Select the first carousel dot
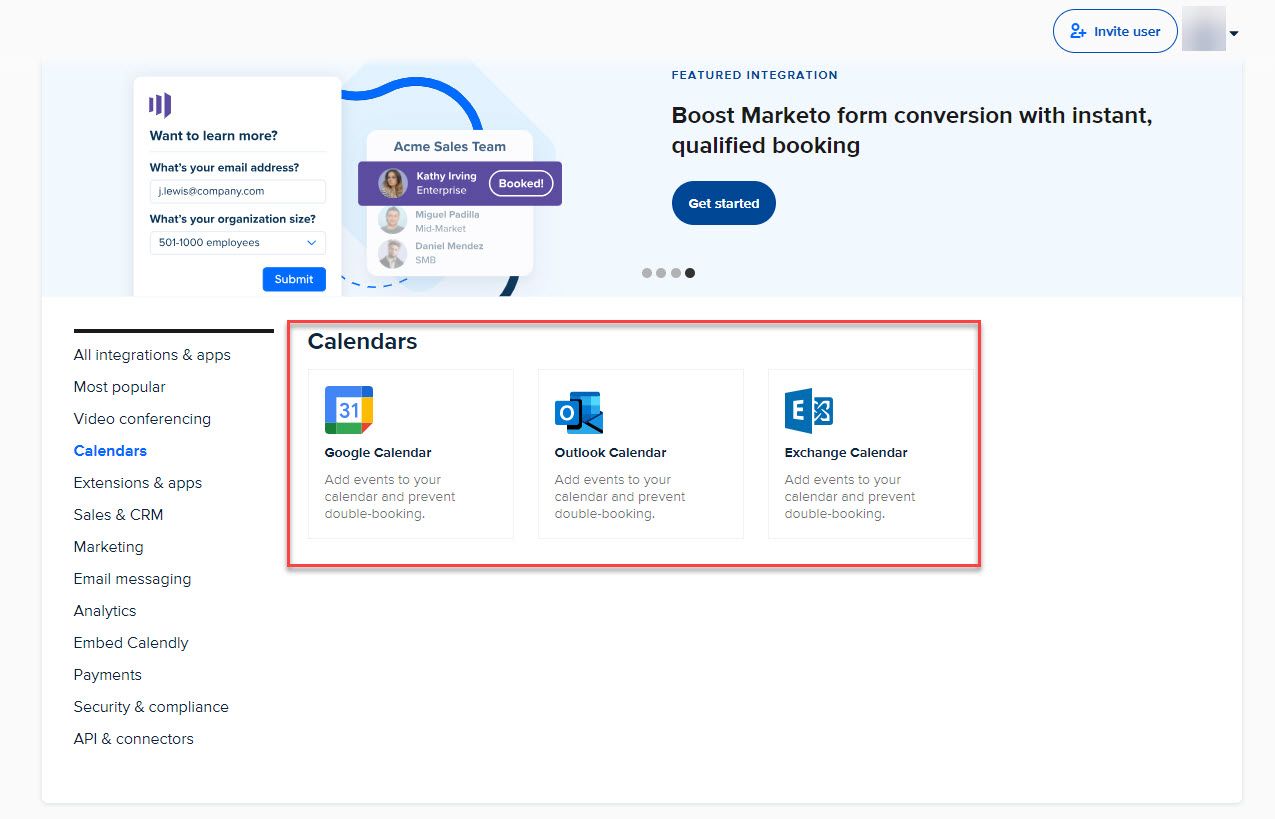 (647, 273)
